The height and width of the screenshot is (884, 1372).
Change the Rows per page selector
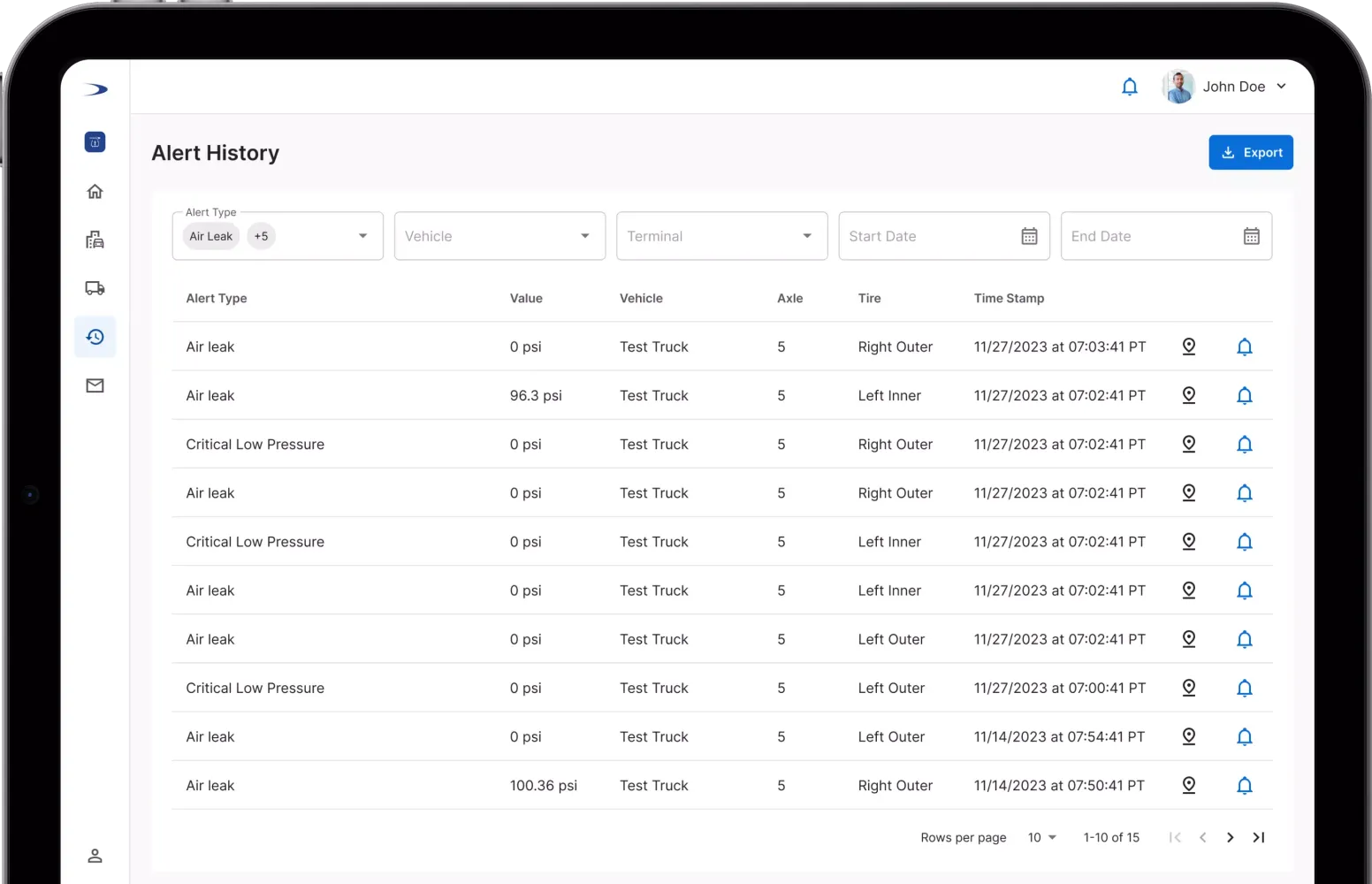coord(1041,837)
